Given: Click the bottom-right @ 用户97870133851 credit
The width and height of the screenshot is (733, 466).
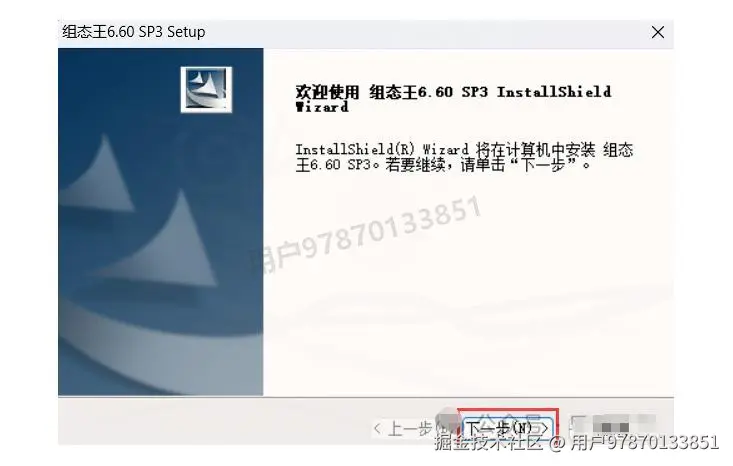Looking at the screenshot, I should click(633, 442).
